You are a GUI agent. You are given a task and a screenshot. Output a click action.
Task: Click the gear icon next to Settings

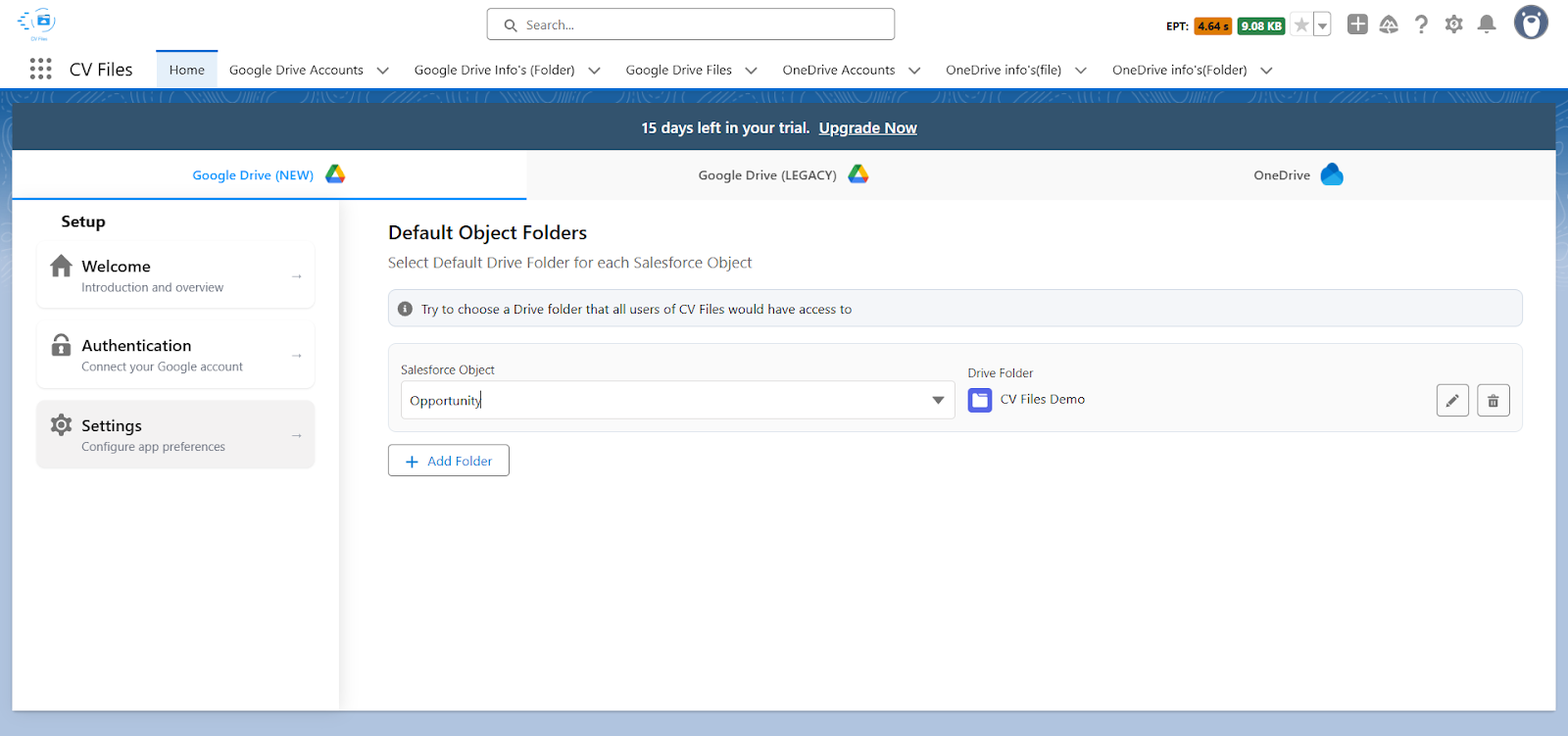61,424
